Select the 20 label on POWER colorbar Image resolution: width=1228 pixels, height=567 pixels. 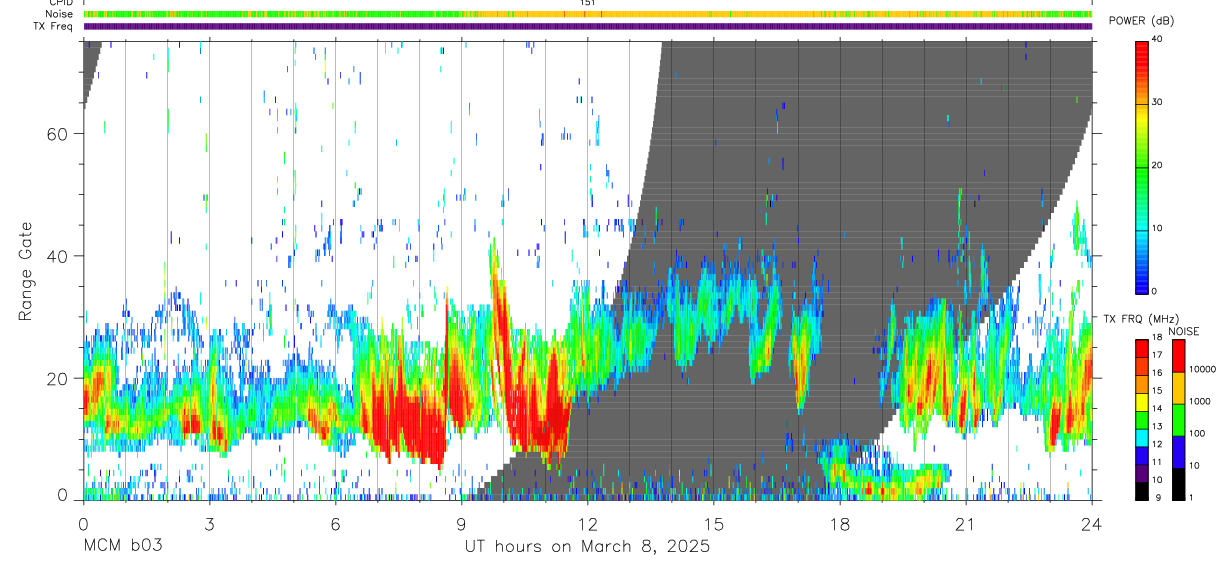coord(1158,165)
